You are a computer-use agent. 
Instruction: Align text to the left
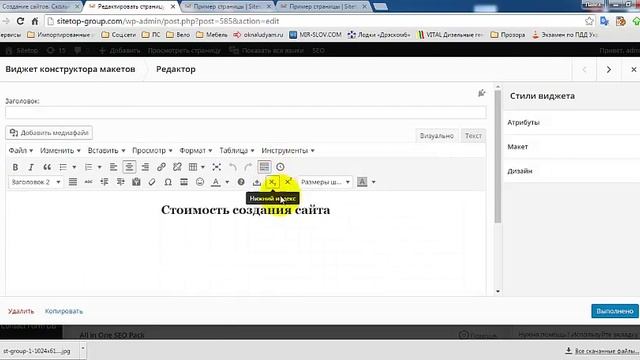tap(113, 167)
